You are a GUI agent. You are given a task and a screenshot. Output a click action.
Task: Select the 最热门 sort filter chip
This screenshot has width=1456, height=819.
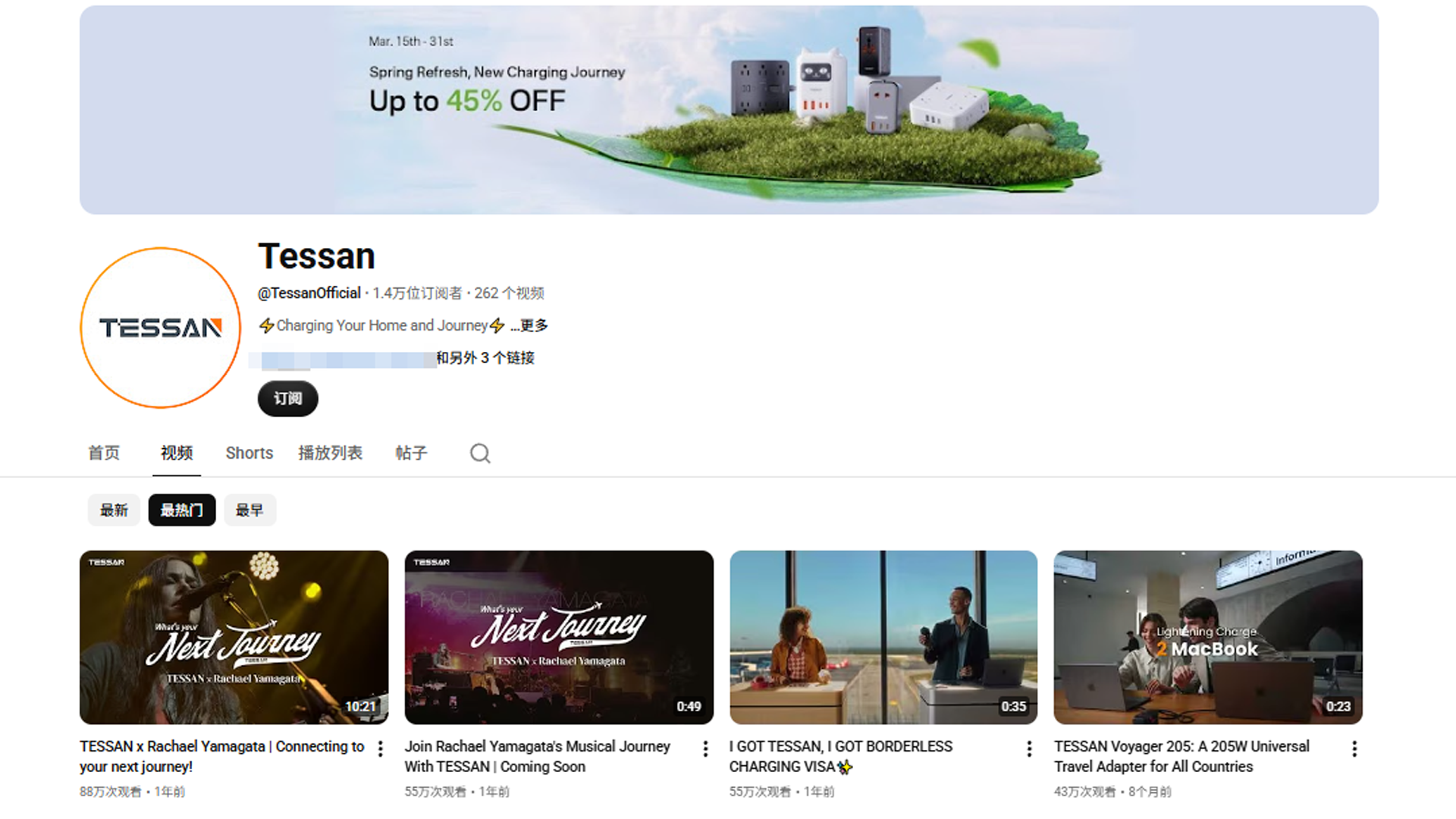(x=182, y=510)
